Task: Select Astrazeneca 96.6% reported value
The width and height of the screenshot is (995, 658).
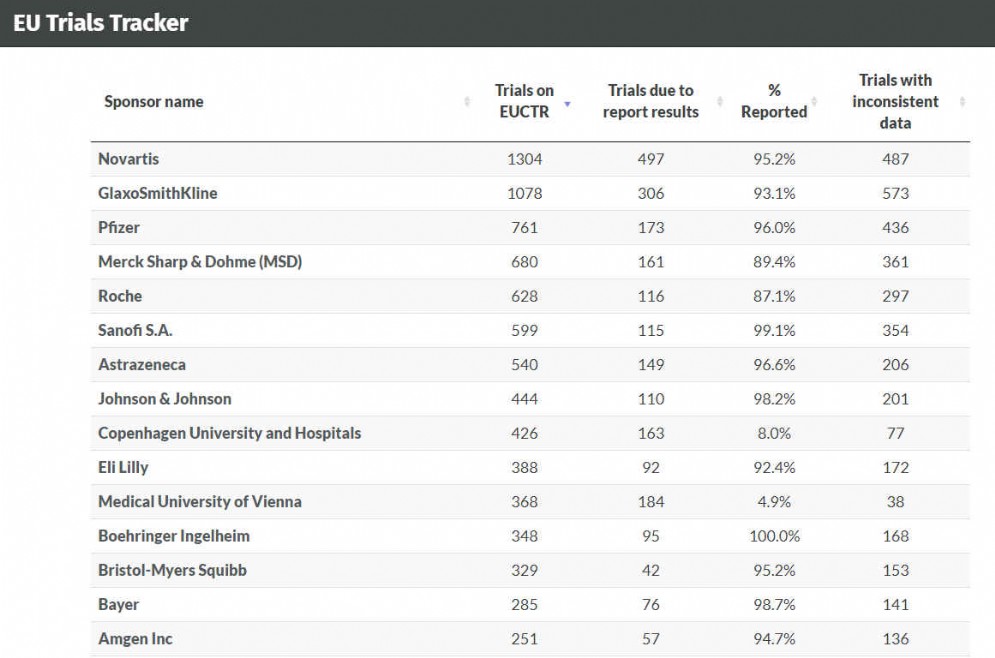Action: click(x=774, y=364)
